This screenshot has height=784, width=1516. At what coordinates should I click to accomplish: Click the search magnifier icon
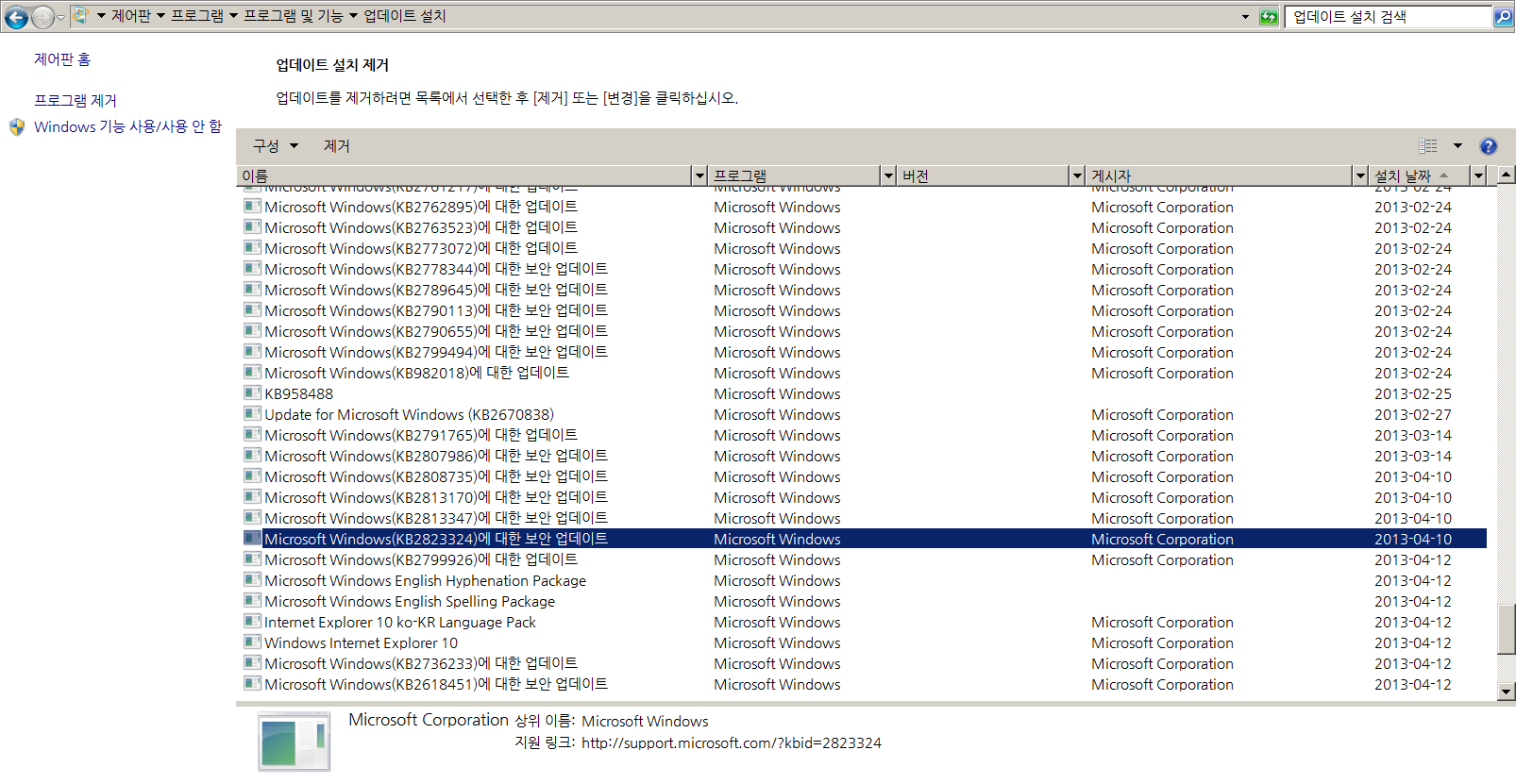(x=1503, y=17)
